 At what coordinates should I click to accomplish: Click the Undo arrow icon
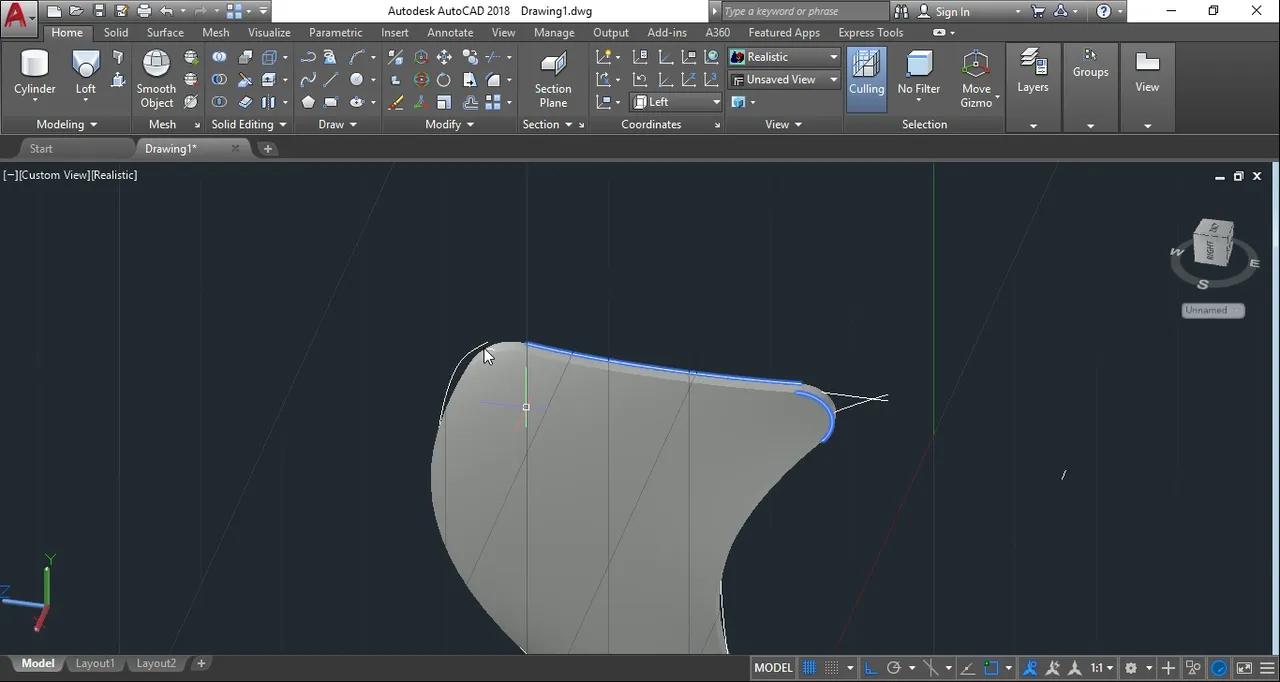166,11
